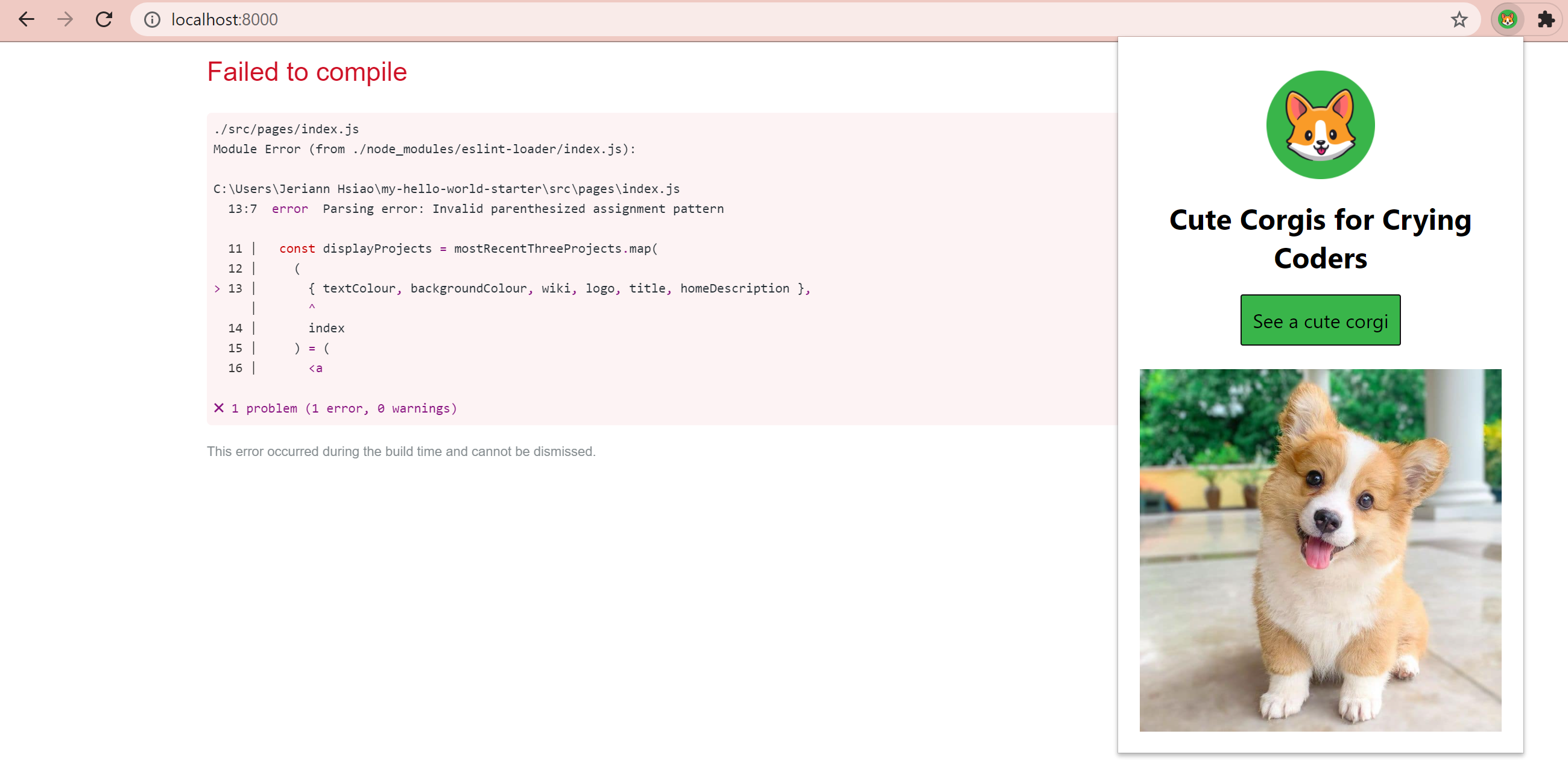
Task: Click the corgi puppy photo
Action: 1320,549
